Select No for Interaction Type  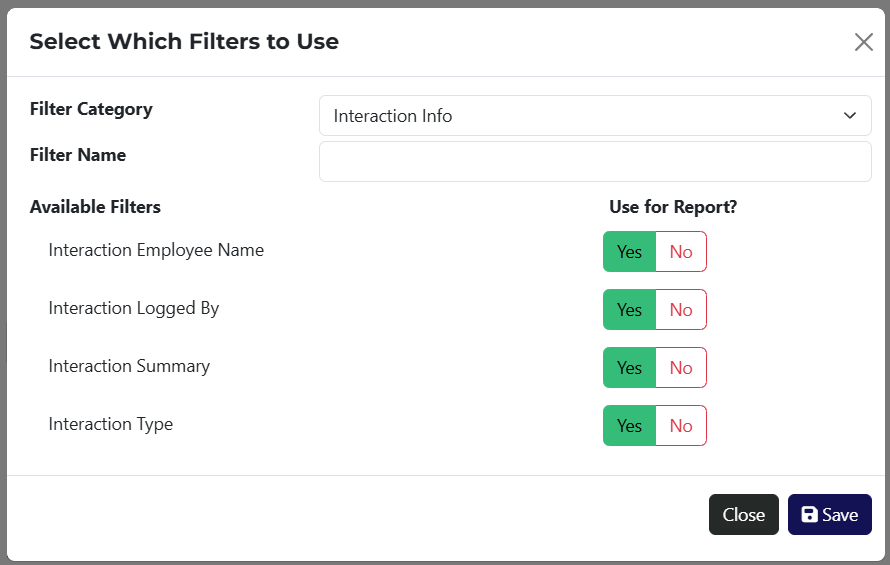coord(681,426)
